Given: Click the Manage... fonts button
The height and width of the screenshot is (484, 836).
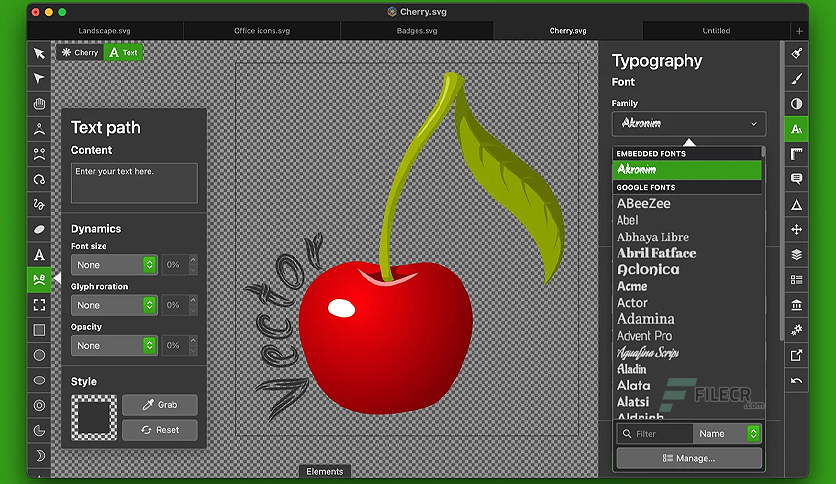Looking at the screenshot, I should tap(689, 458).
